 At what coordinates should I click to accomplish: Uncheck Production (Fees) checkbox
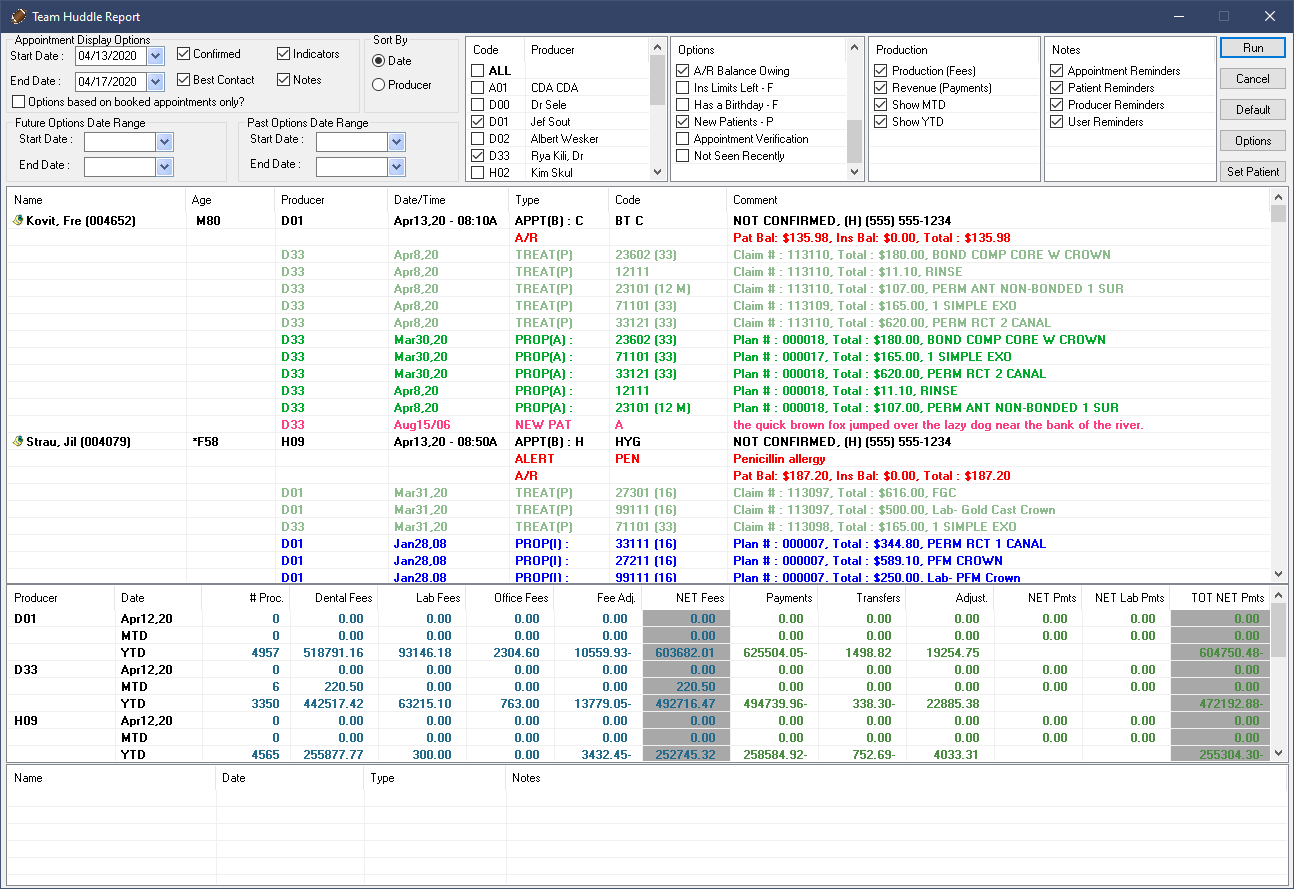881,71
